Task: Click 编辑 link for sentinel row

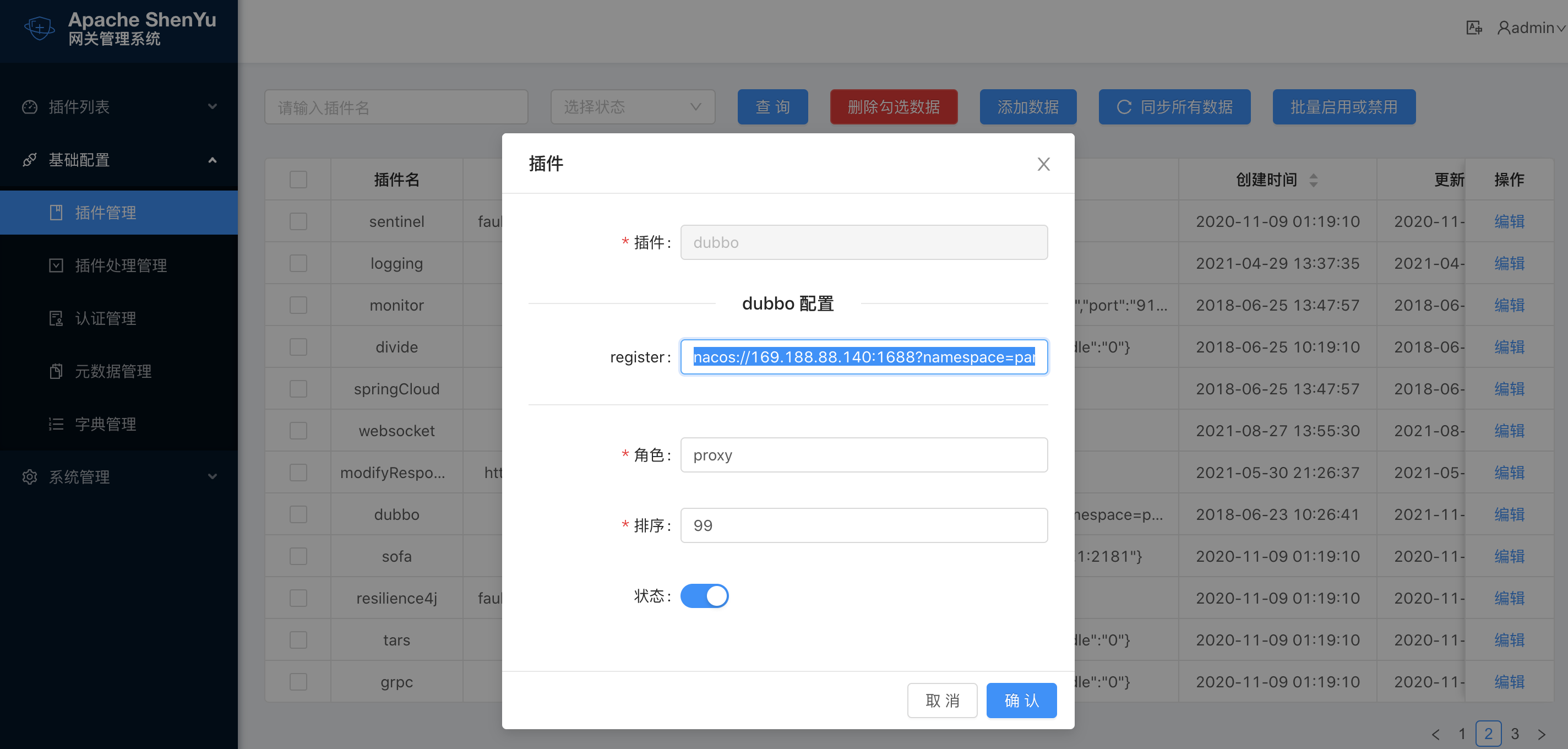Action: [1510, 221]
